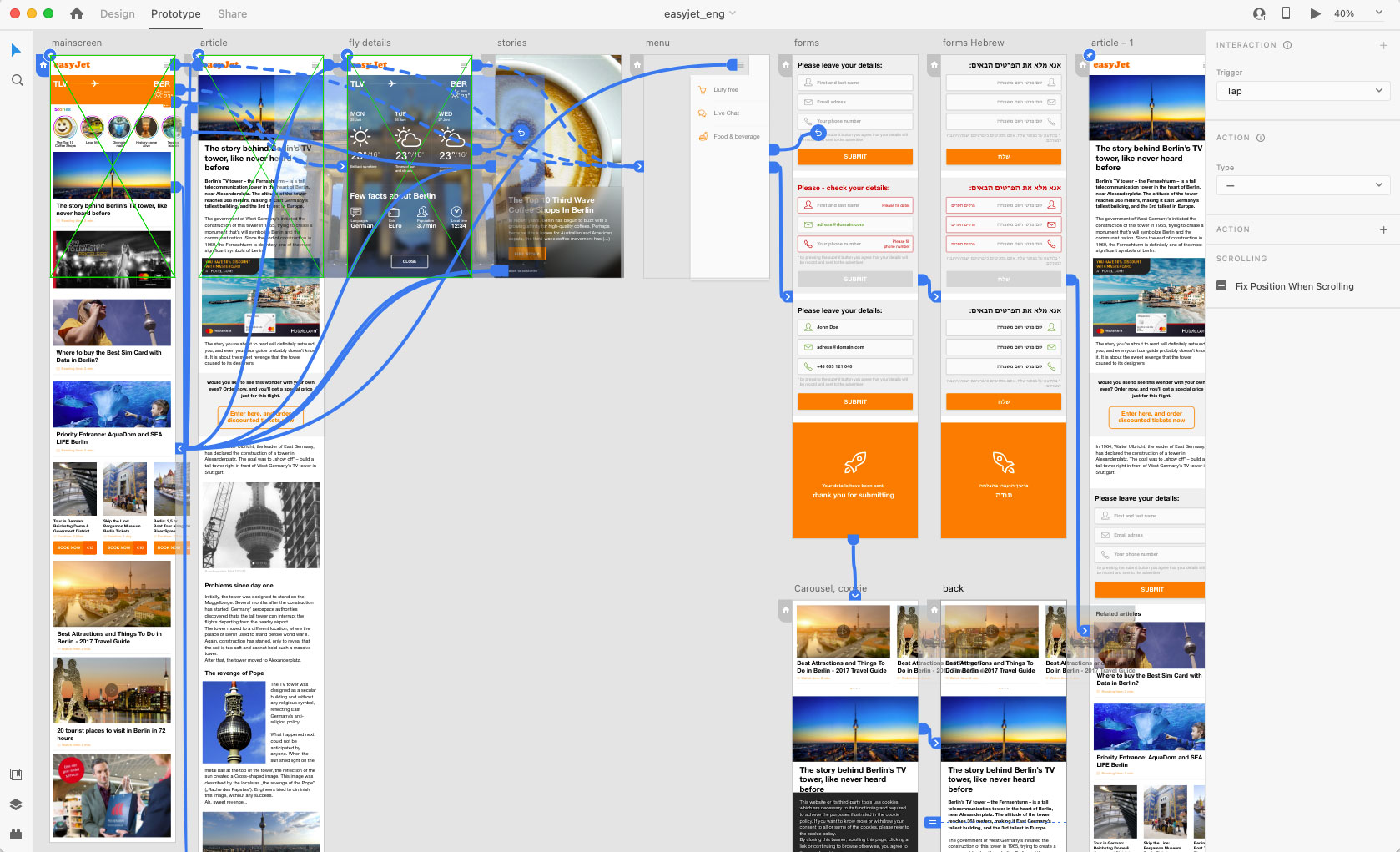Toggle Fix Position When Scrolling checkbox
1400x852 pixels.
tap(1221, 286)
